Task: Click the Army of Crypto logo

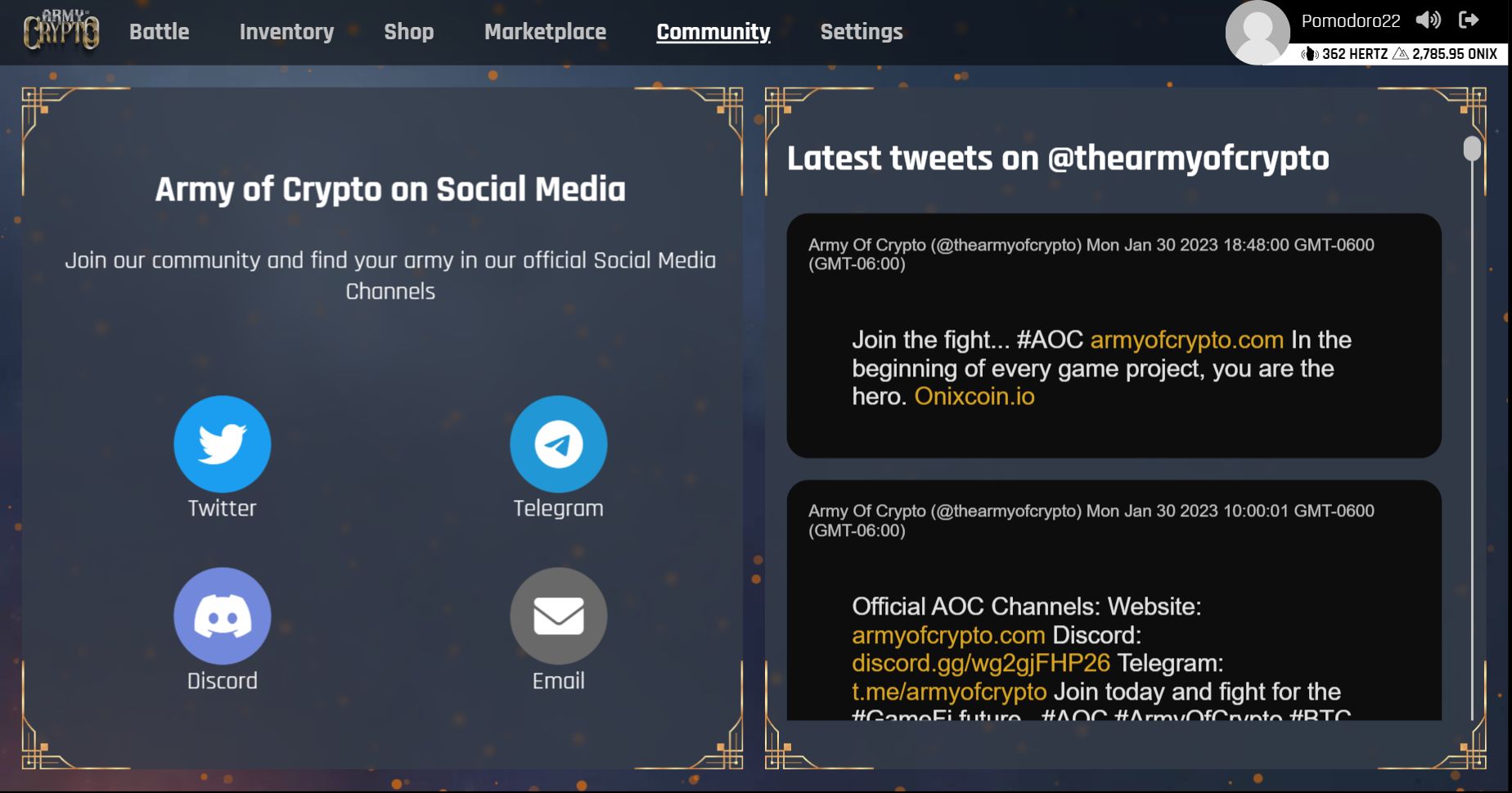Action: pyautogui.click(x=61, y=31)
